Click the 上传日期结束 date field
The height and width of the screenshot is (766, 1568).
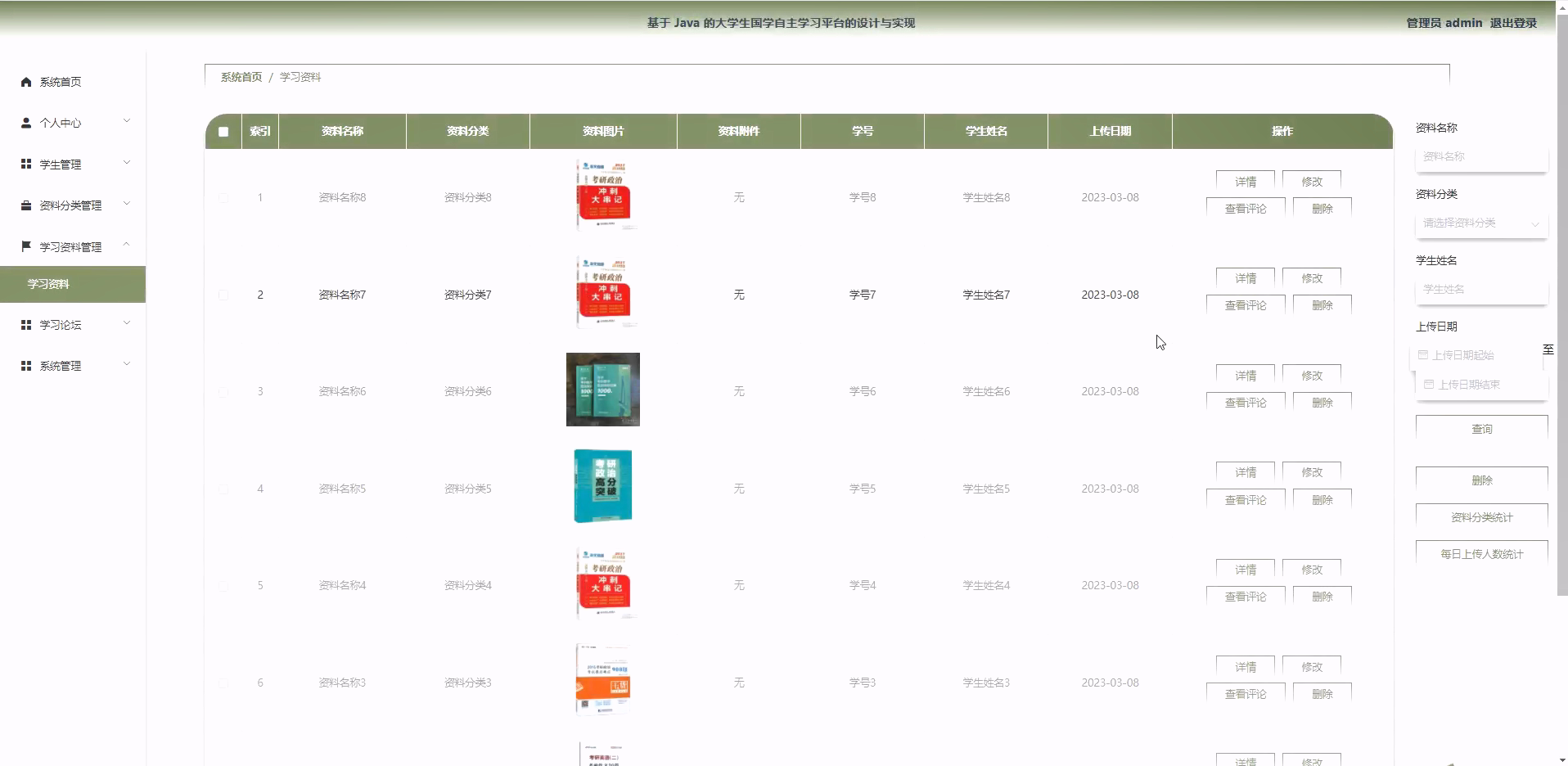pyautogui.click(x=1481, y=384)
